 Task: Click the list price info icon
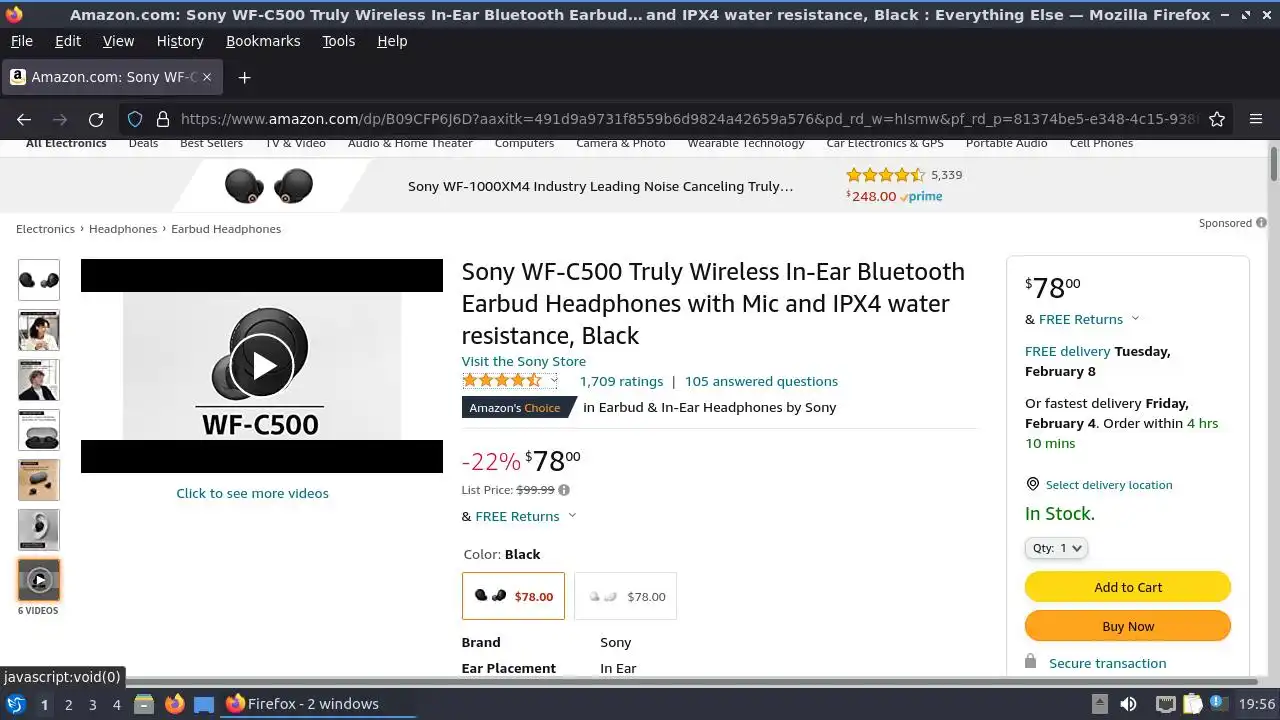564,490
